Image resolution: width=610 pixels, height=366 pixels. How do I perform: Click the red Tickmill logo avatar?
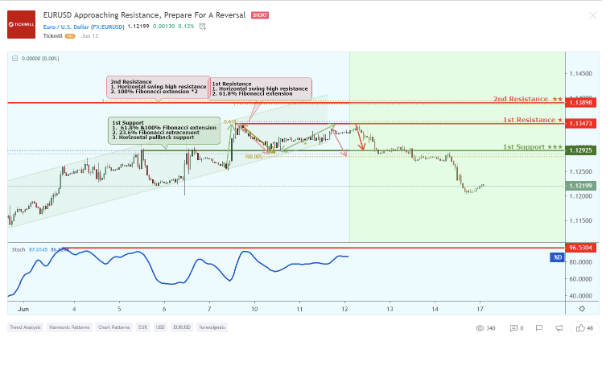coord(21,24)
